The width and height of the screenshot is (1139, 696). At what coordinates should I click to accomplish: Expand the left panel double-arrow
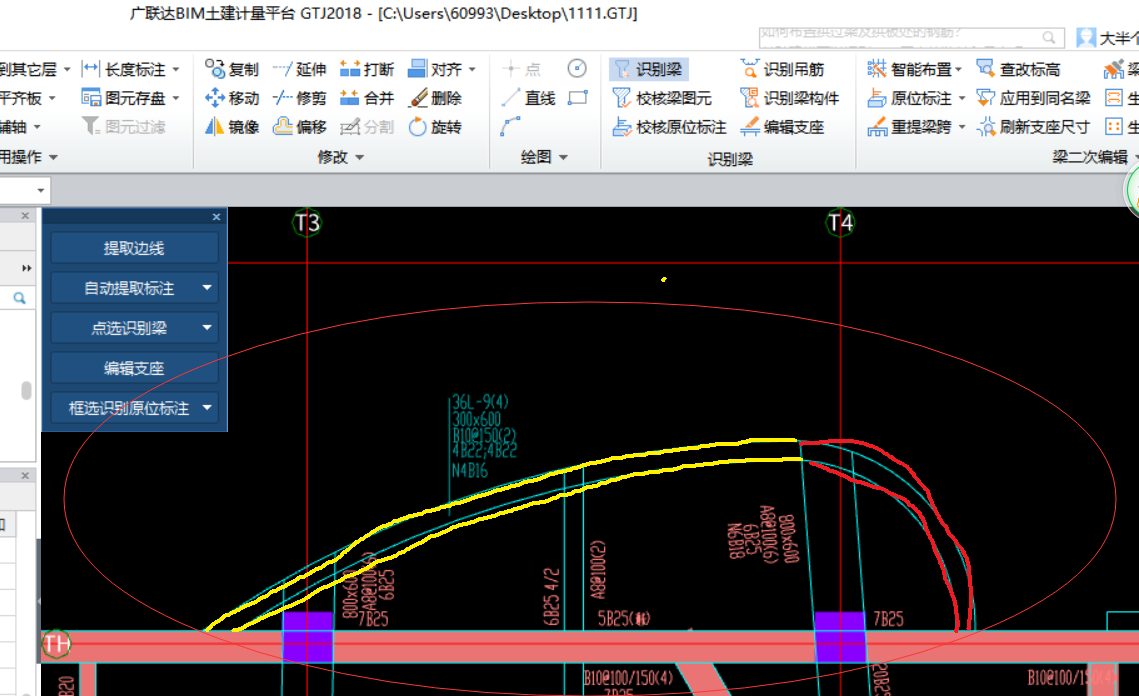pos(26,268)
